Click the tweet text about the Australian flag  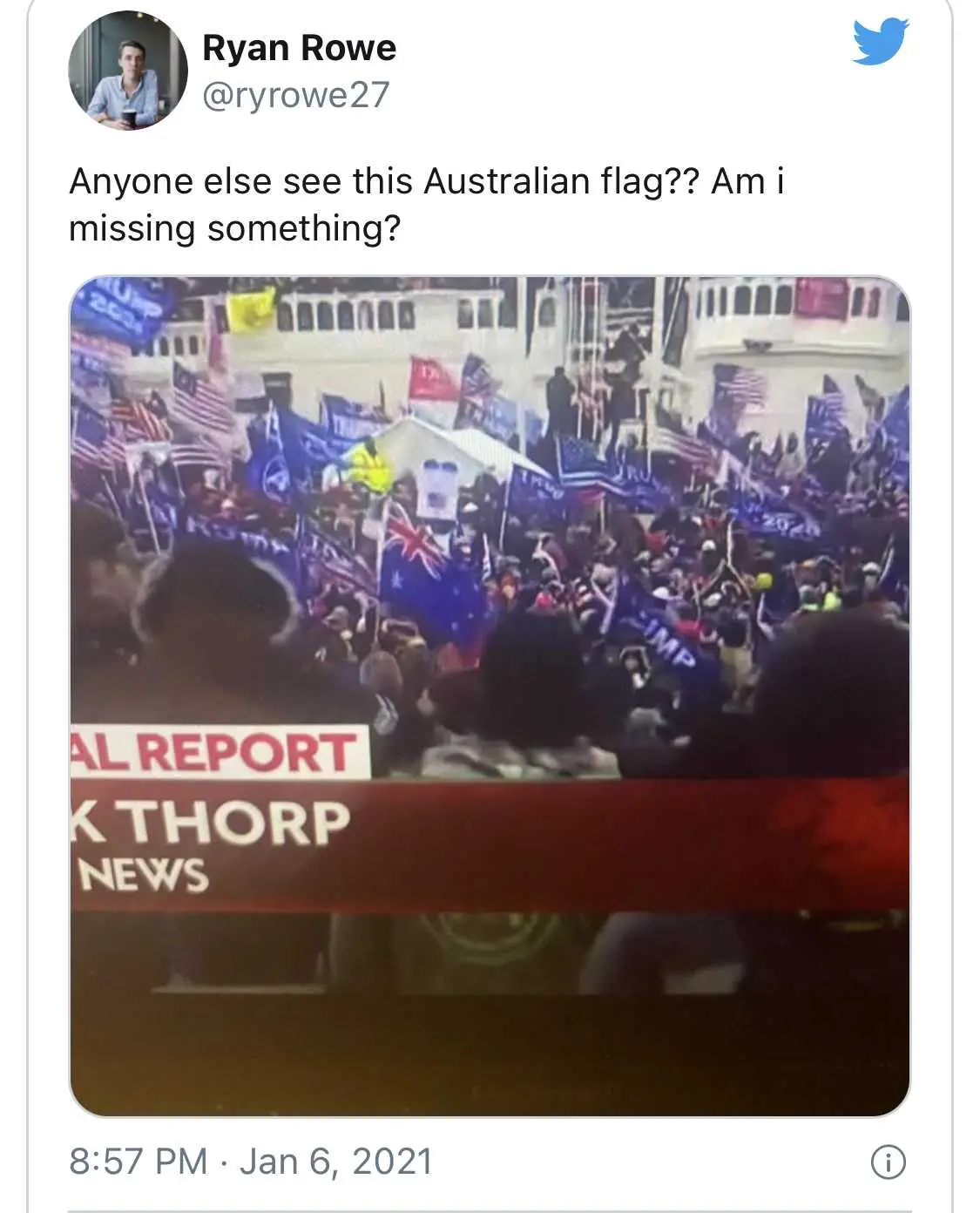pos(427,205)
